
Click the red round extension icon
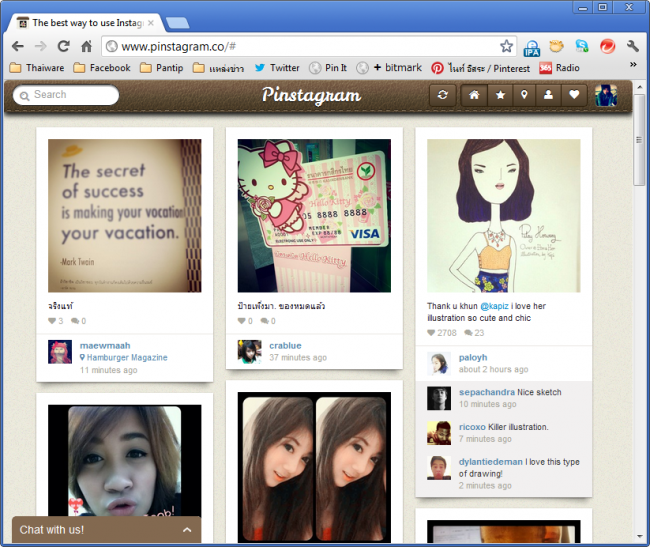click(607, 46)
